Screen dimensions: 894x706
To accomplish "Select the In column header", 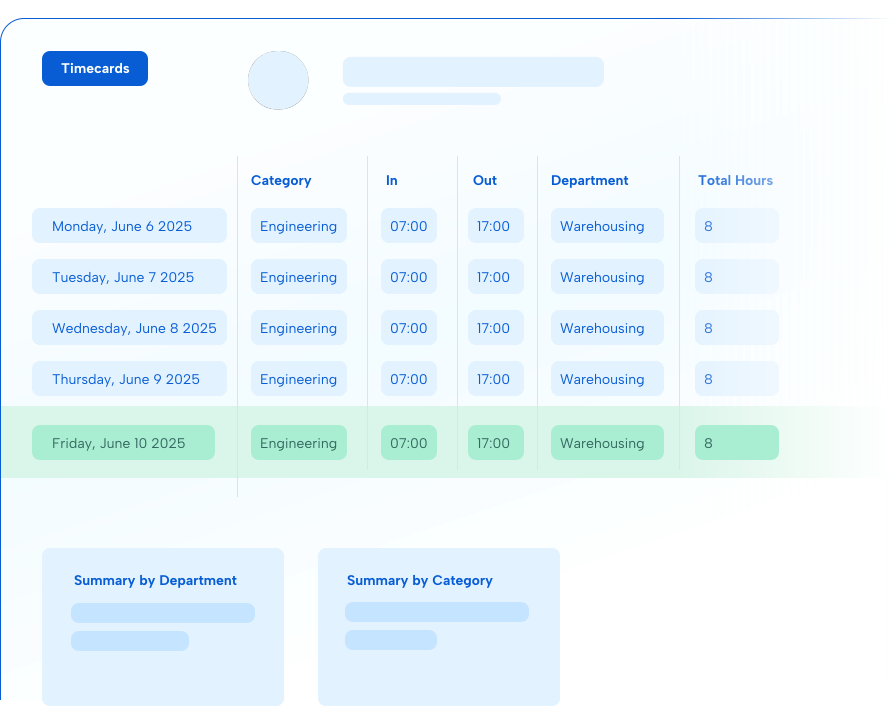I will click(x=391, y=180).
